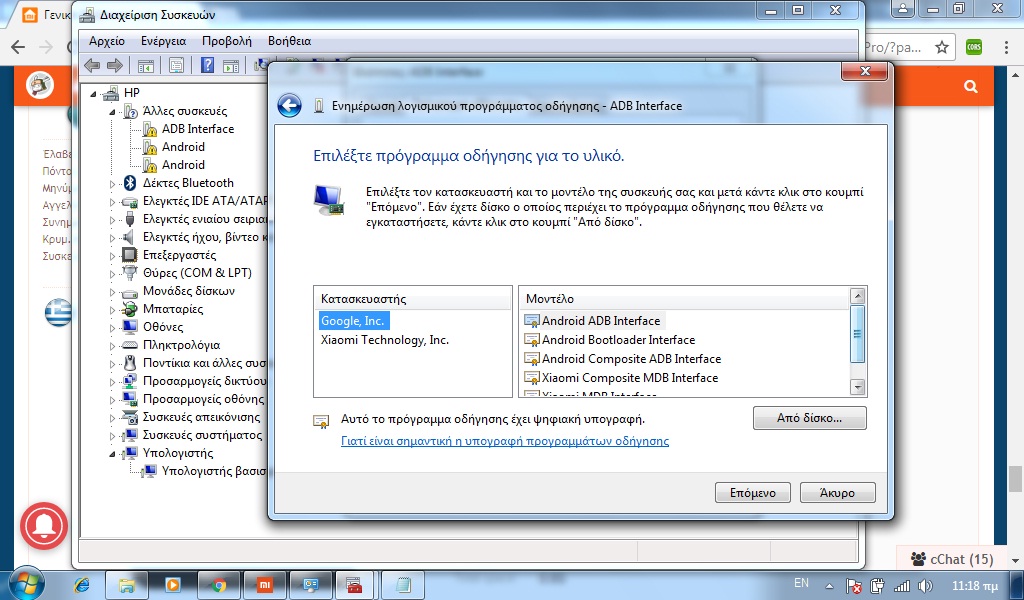Select Xiaomi Technology, Inc. manufacturer
Screen dimensions: 1024x600
pyautogui.click(x=384, y=340)
